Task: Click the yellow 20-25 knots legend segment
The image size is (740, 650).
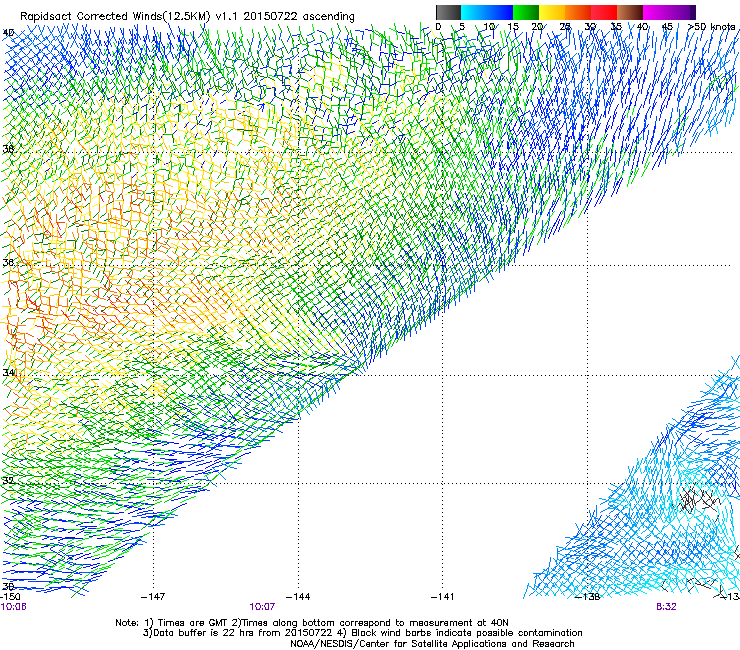Action: (x=551, y=12)
